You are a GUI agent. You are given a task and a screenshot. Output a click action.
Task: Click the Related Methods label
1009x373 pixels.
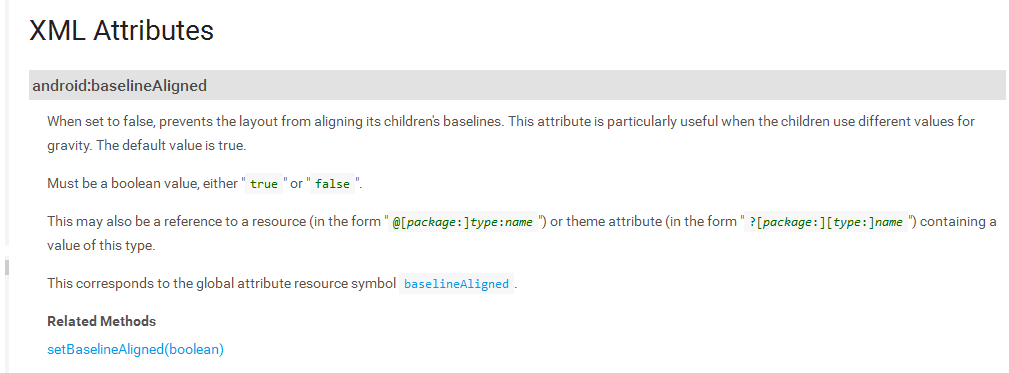tap(102, 321)
